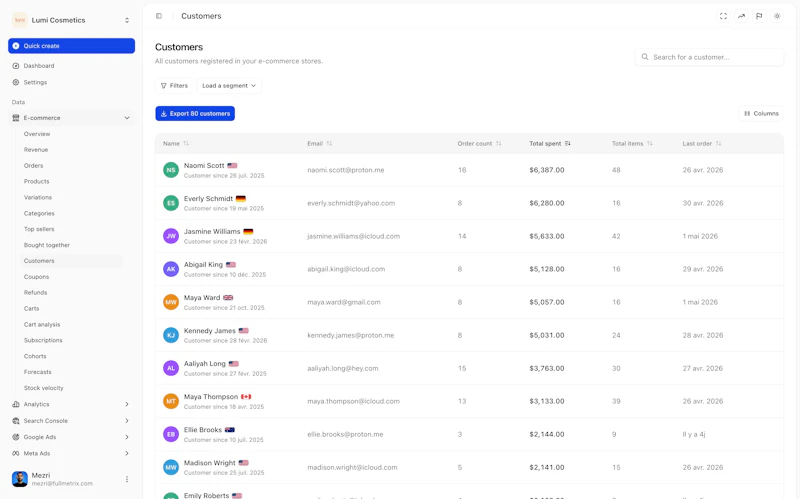Open Carts in sidebar
Image resolution: width=800 pixels, height=499 pixels.
[x=31, y=309]
